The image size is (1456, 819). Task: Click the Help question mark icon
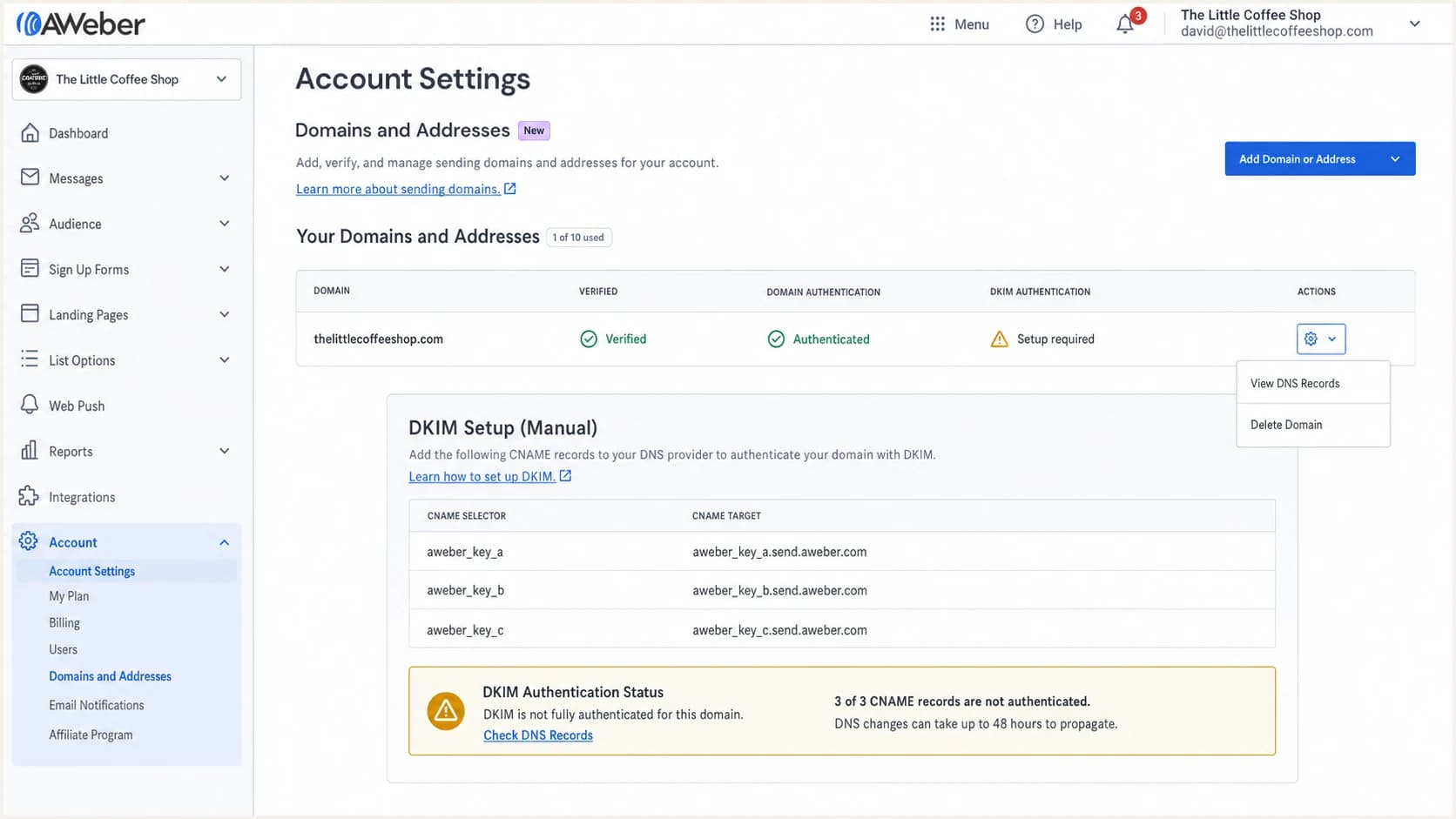pos(1035,24)
